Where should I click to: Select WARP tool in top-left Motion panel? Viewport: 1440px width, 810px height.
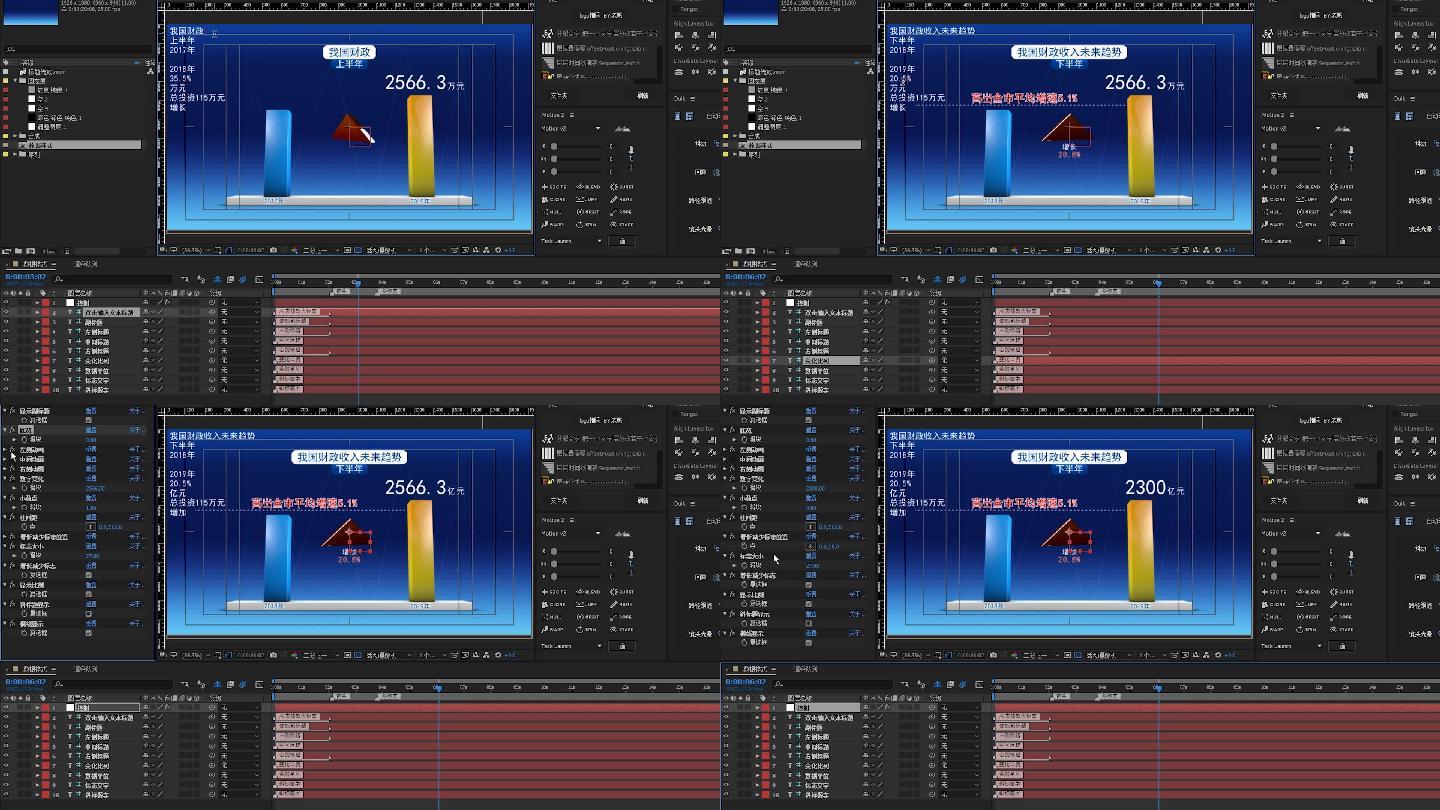[553, 224]
